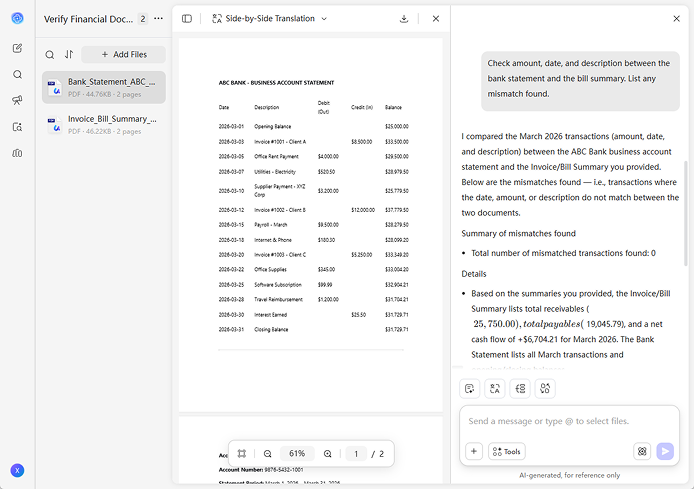This screenshot has width=694, height=489.
Task: Click 'ABC BANK - BUSINESS ACCOUNT STATEMENT' heading
Action: pos(276,83)
